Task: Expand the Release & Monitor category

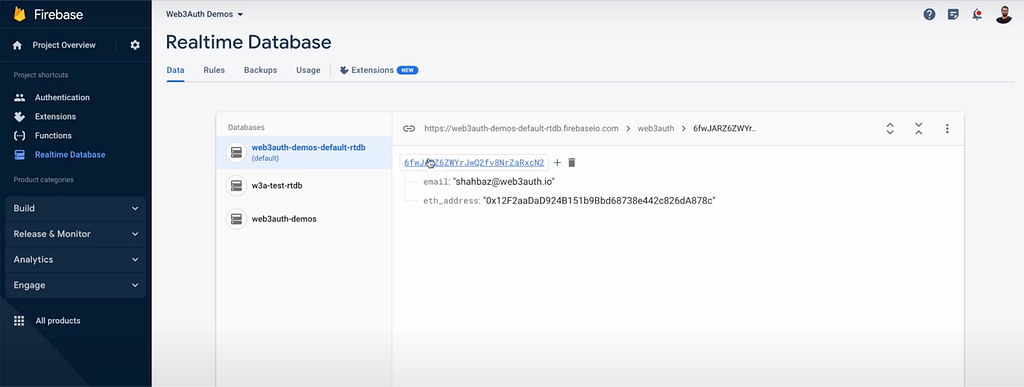Action: tap(76, 234)
